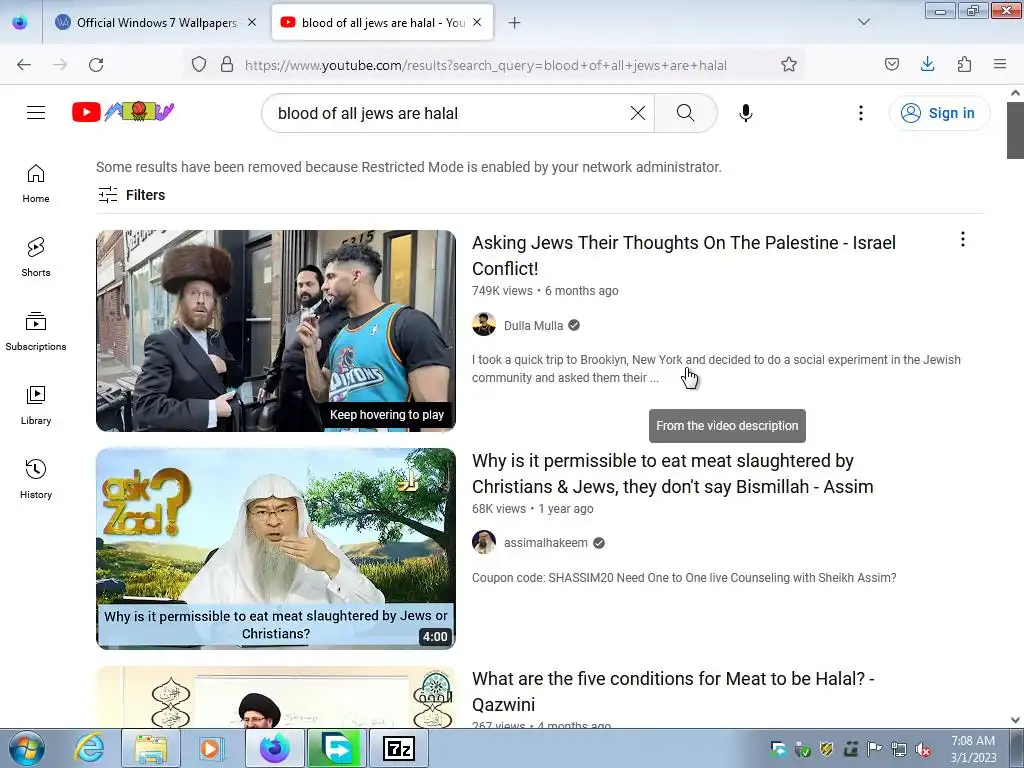Open the tracking protection shield icon
Image resolution: width=1024 pixels, height=768 pixels.
pyautogui.click(x=199, y=65)
